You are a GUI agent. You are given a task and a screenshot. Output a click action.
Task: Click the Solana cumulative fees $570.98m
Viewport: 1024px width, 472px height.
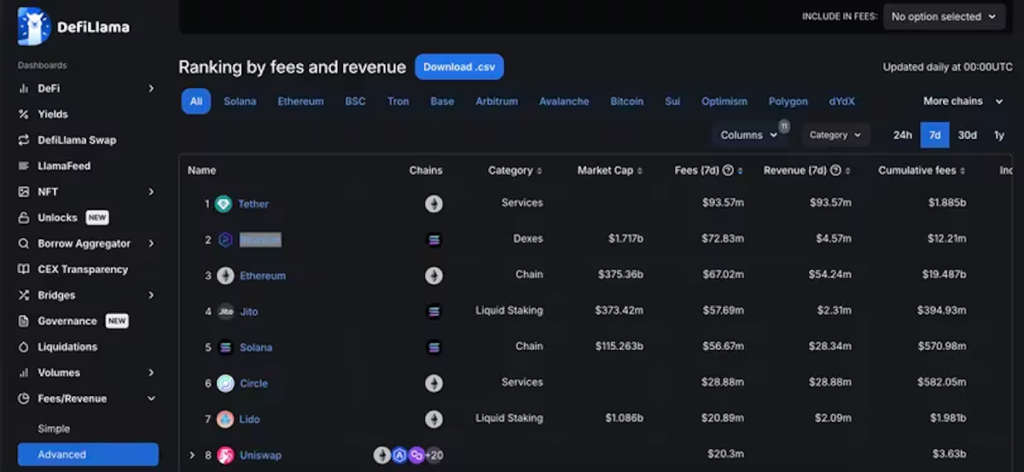942,347
